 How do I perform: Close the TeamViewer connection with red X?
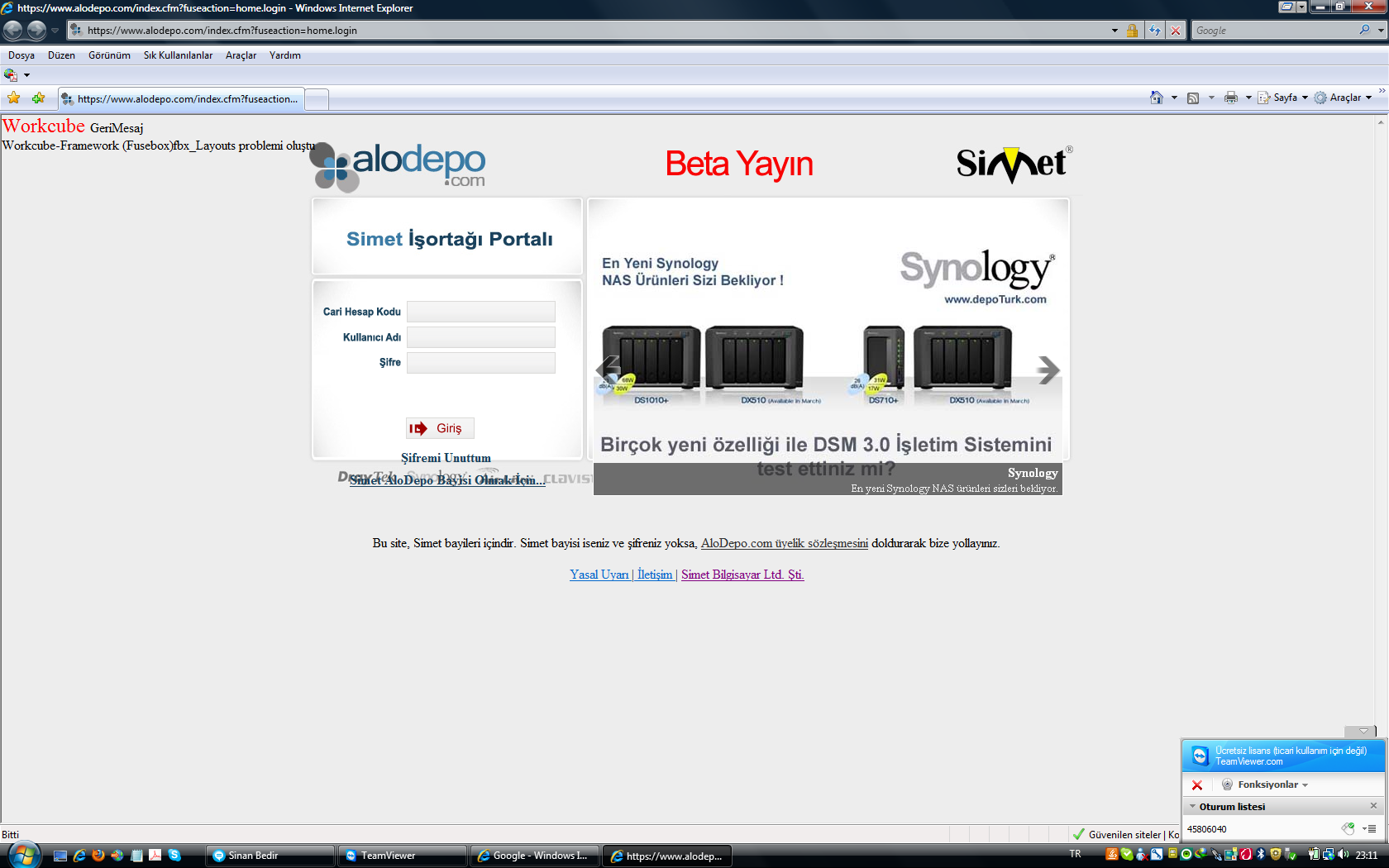[1196, 785]
